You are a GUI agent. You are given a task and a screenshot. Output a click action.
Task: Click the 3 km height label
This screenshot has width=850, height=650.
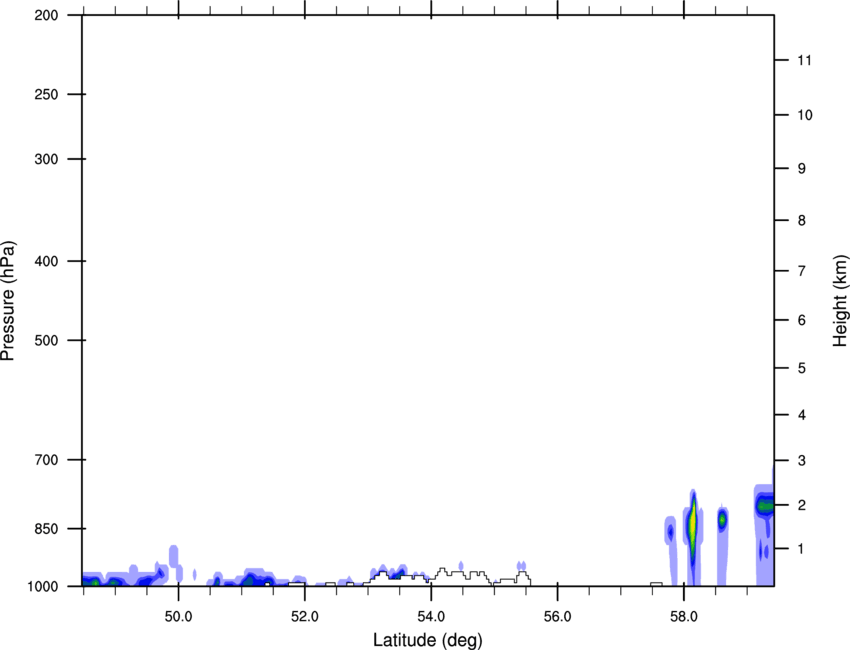[802, 460]
